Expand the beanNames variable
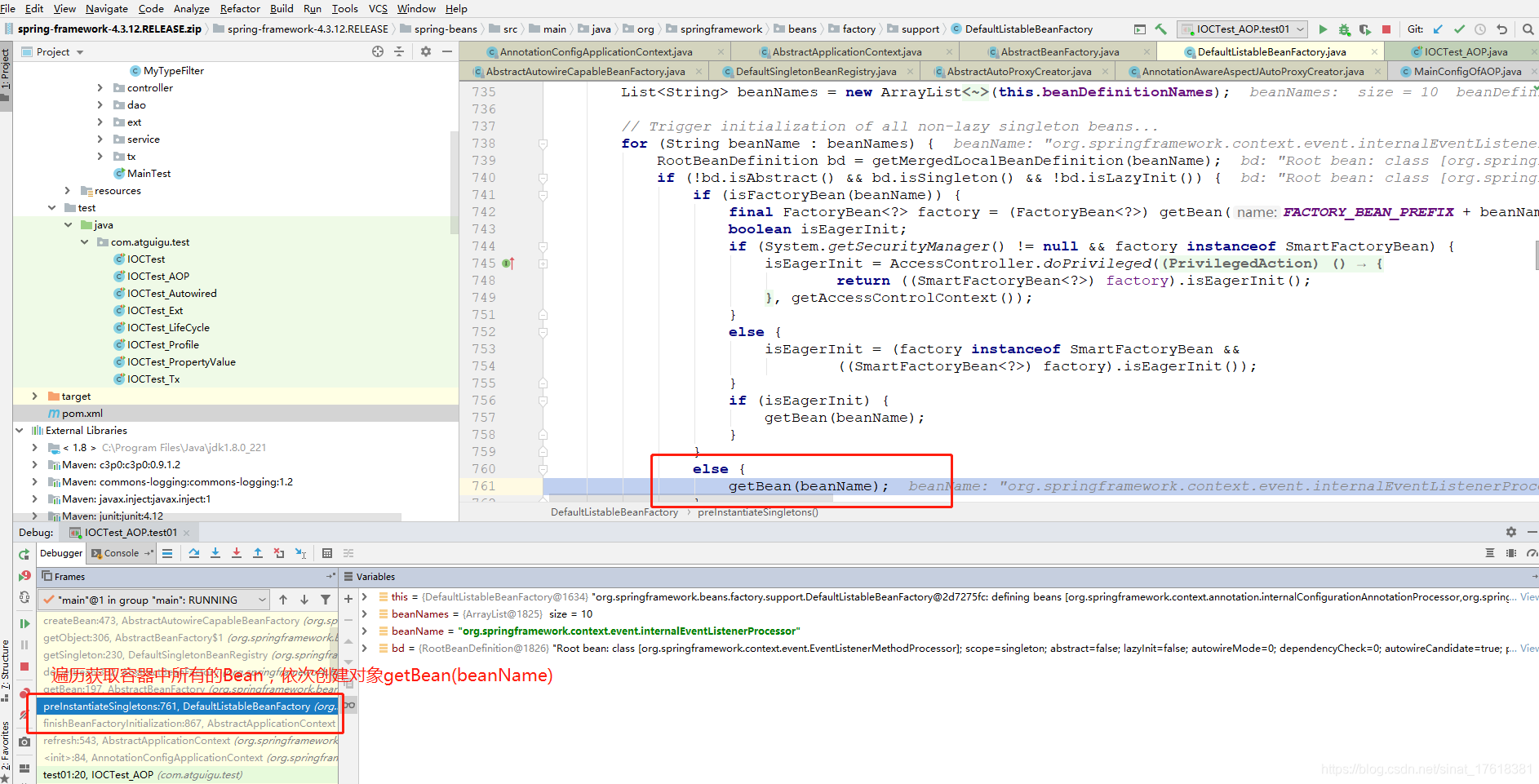 tap(365, 614)
